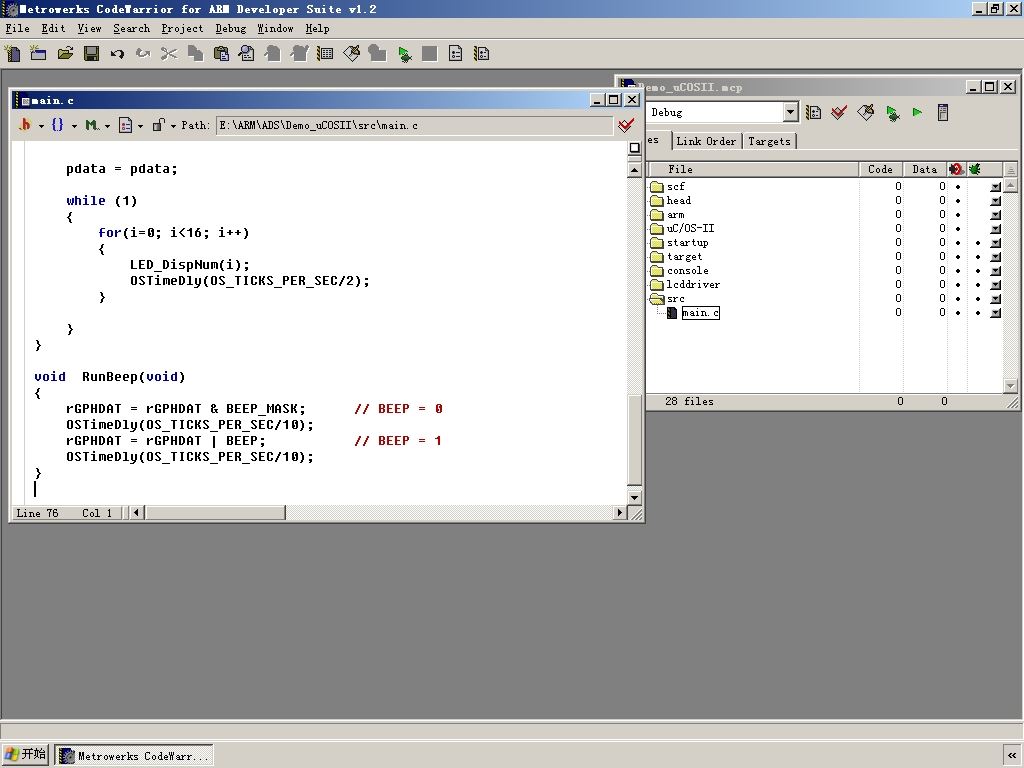Toggle the debug dot for the uC/OS-II row

click(x=958, y=229)
